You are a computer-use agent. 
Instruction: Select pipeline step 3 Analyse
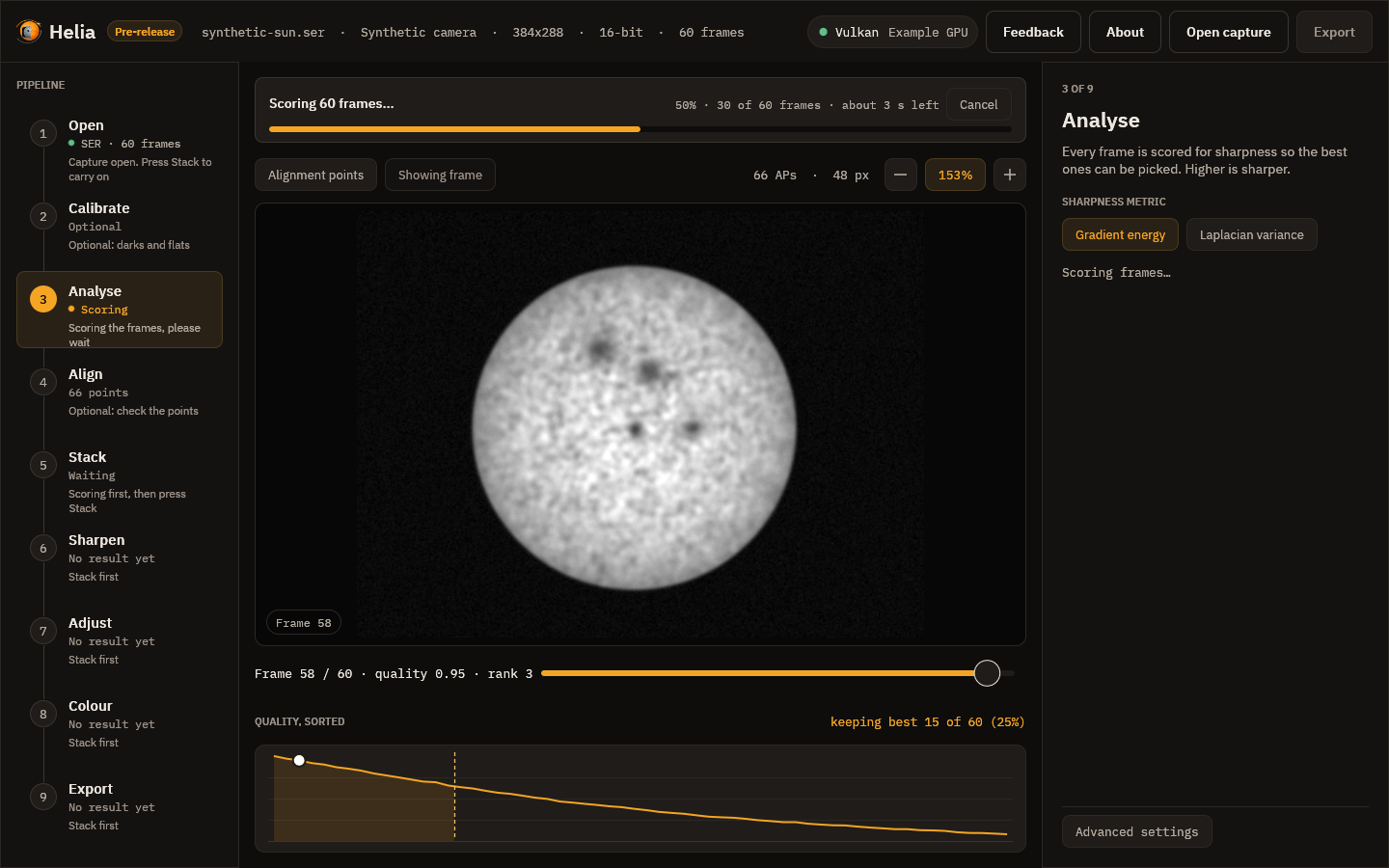[x=120, y=310]
